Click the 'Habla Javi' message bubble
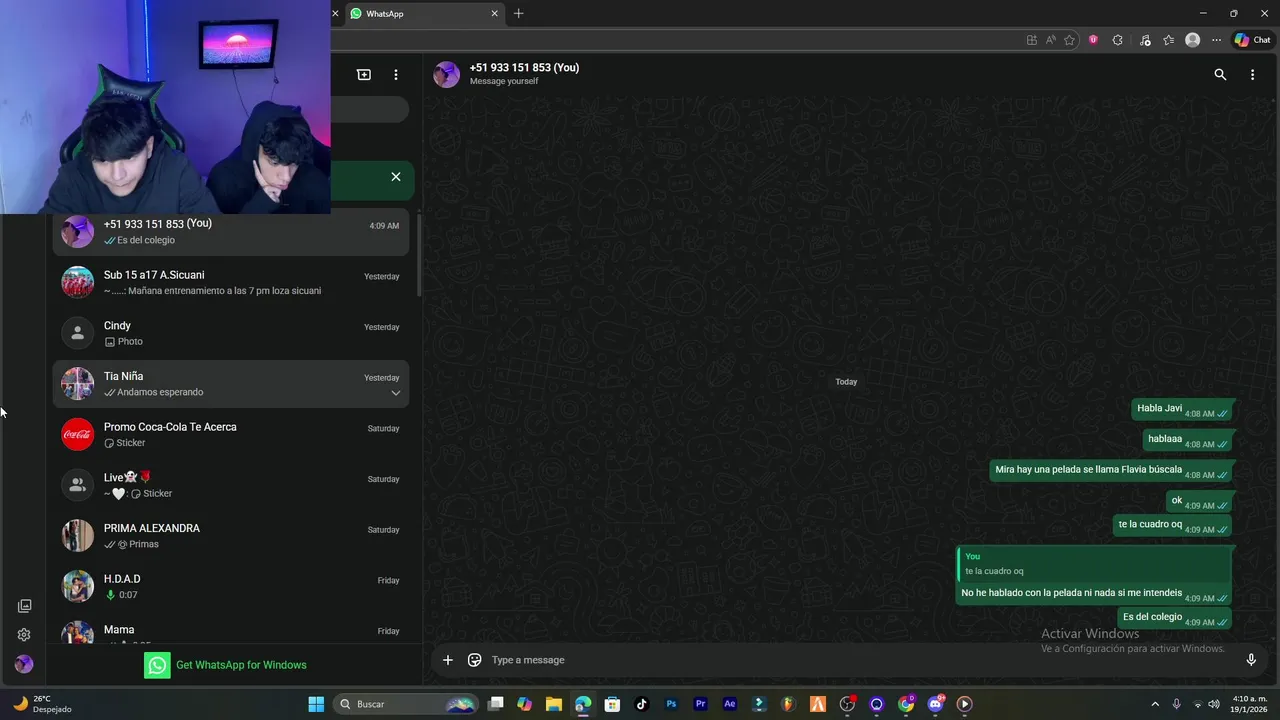 pyautogui.click(x=1182, y=409)
